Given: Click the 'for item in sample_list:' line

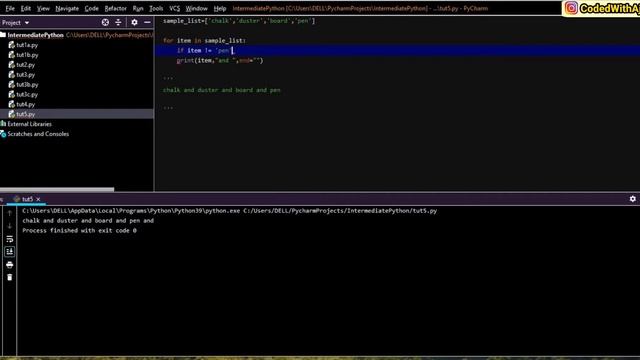Looking at the screenshot, I should [204, 40].
